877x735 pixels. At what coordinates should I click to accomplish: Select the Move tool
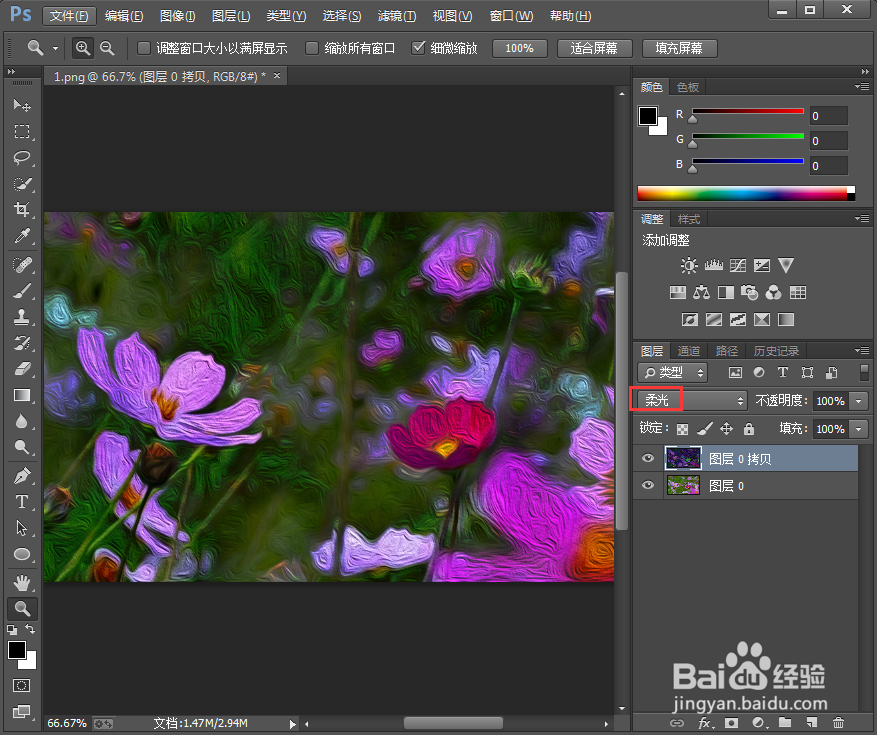[x=22, y=105]
